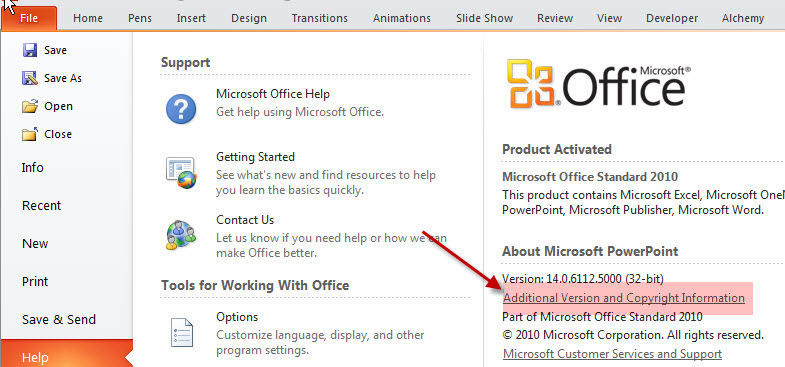The image size is (785, 367).
Task: Open the Save & Send section
Action: pyautogui.click(x=59, y=319)
